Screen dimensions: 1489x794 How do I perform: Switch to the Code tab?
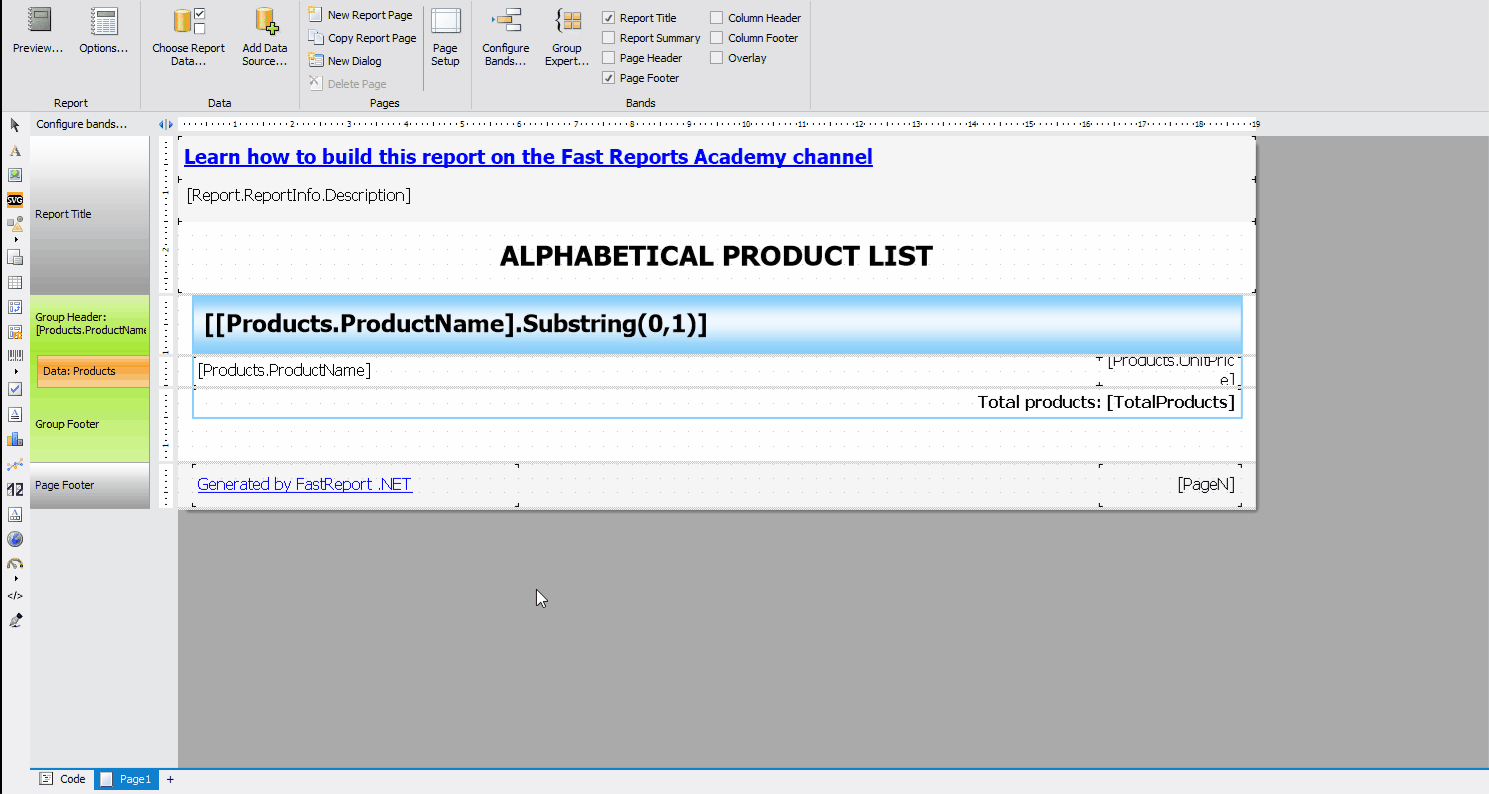[63, 779]
